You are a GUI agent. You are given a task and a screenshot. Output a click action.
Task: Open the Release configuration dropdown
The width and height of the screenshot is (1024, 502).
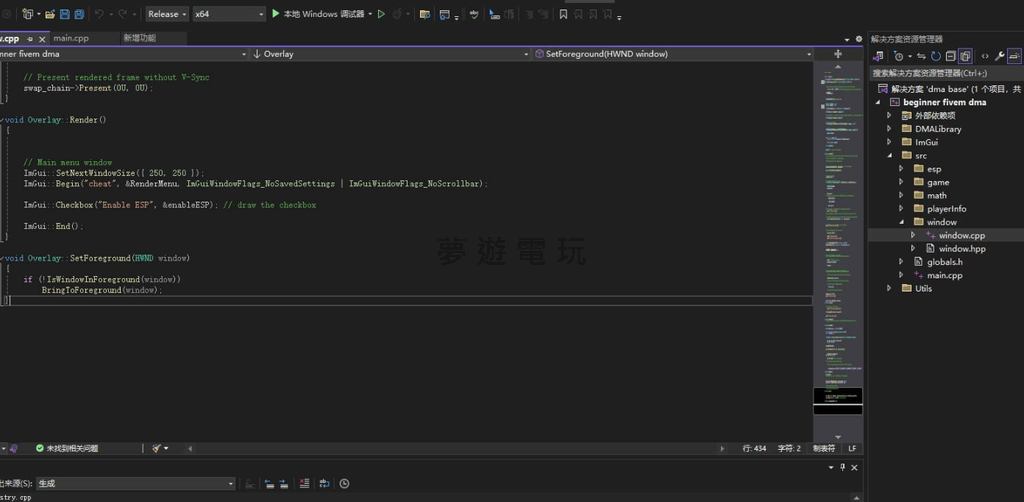click(x=167, y=14)
